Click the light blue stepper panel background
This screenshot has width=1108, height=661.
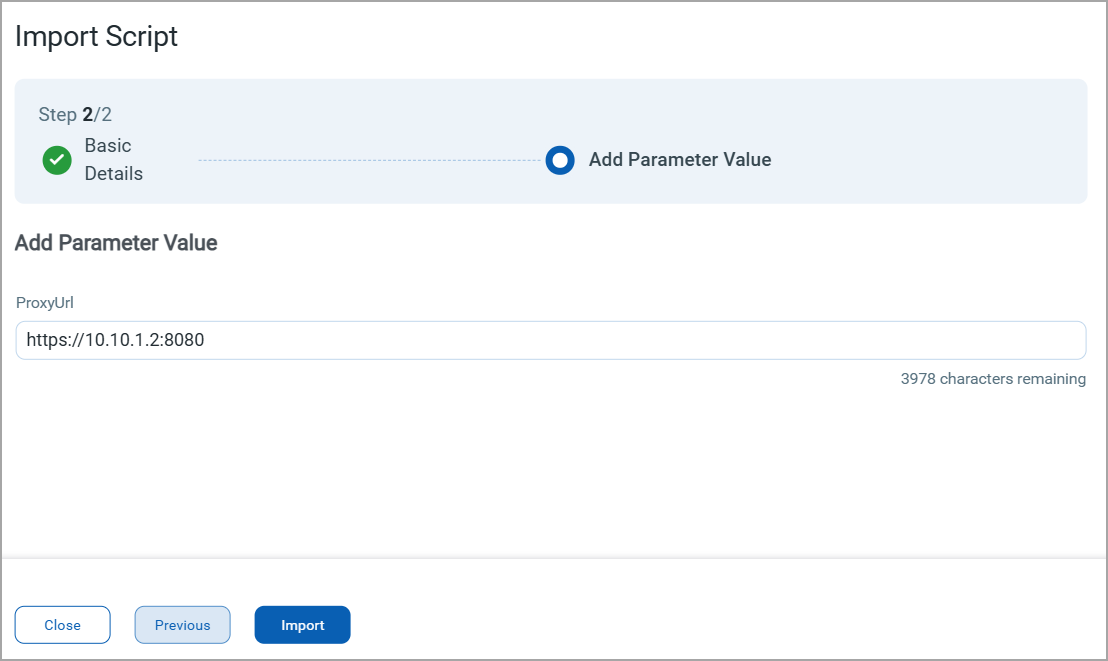[x=900, y=120]
